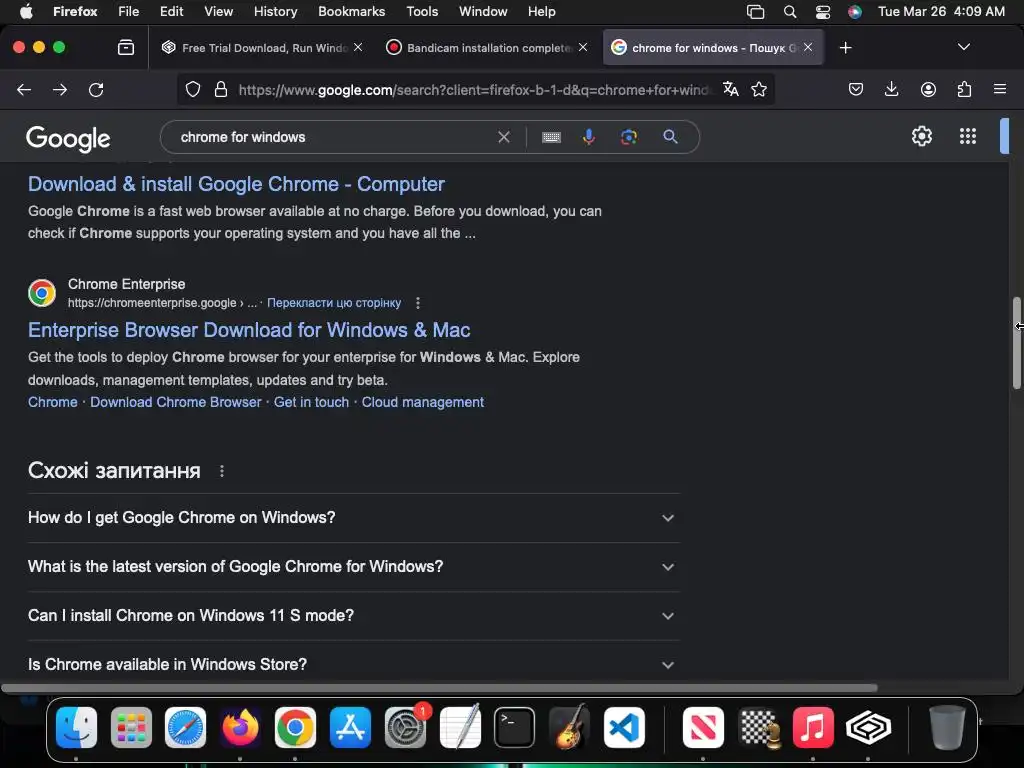Start Google voice search microphone
1024x768 pixels.
pos(589,137)
